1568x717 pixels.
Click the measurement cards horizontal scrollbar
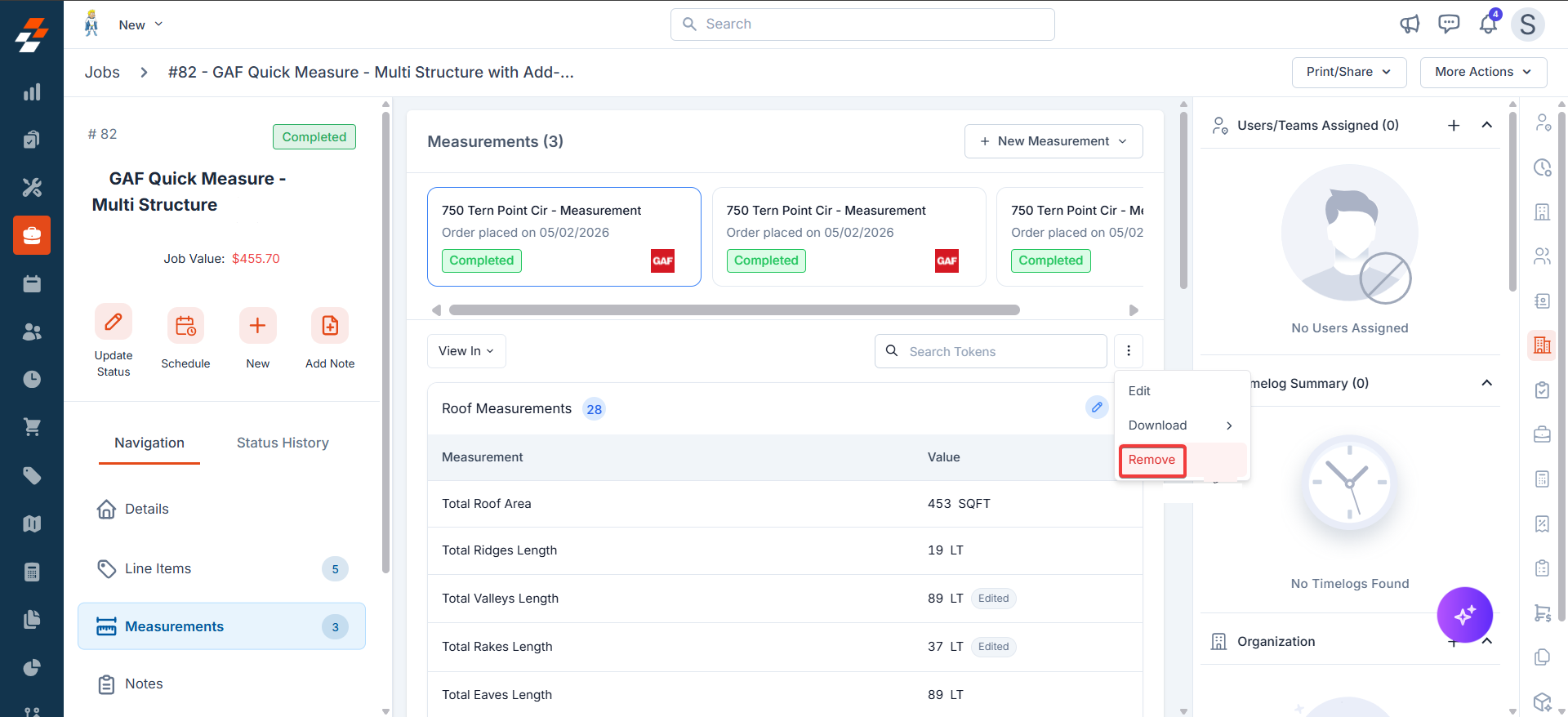click(x=734, y=310)
